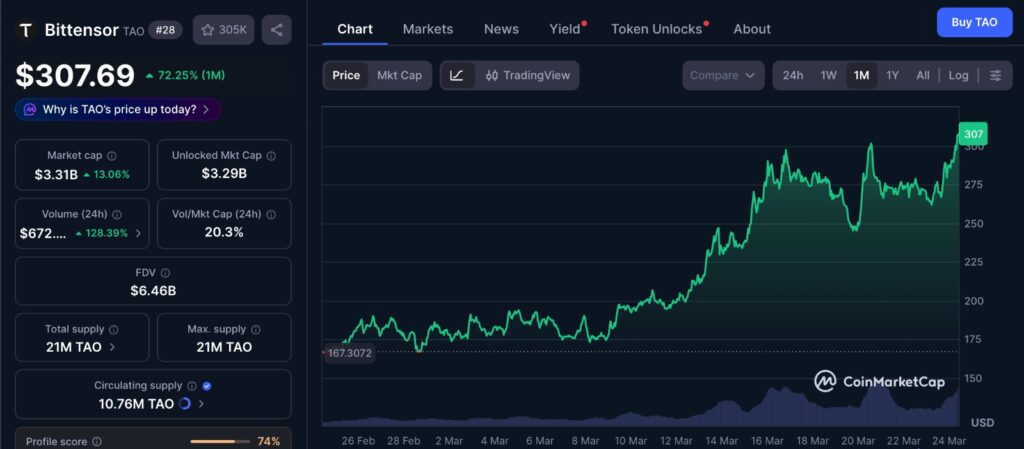Select the Mkt Cap toggle

tap(399, 76)
